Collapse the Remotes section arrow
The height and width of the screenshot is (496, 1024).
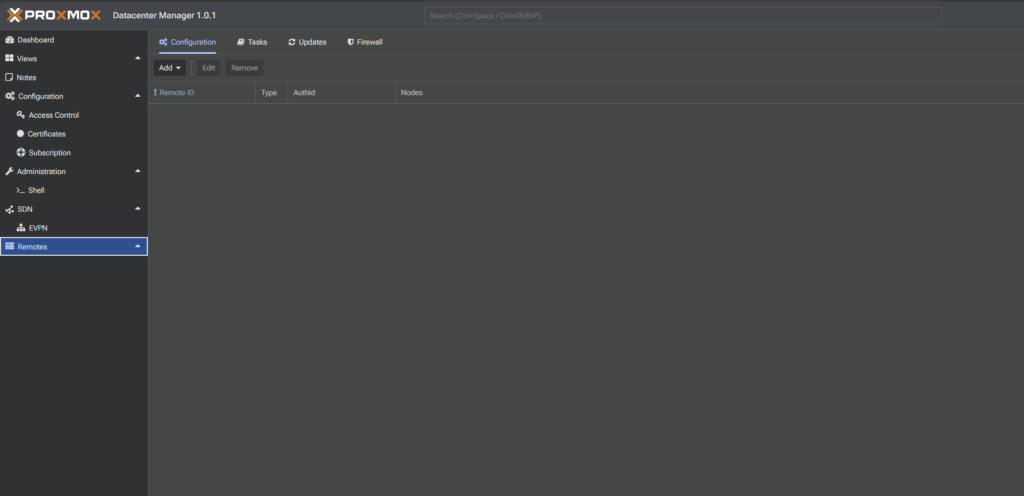137,246
